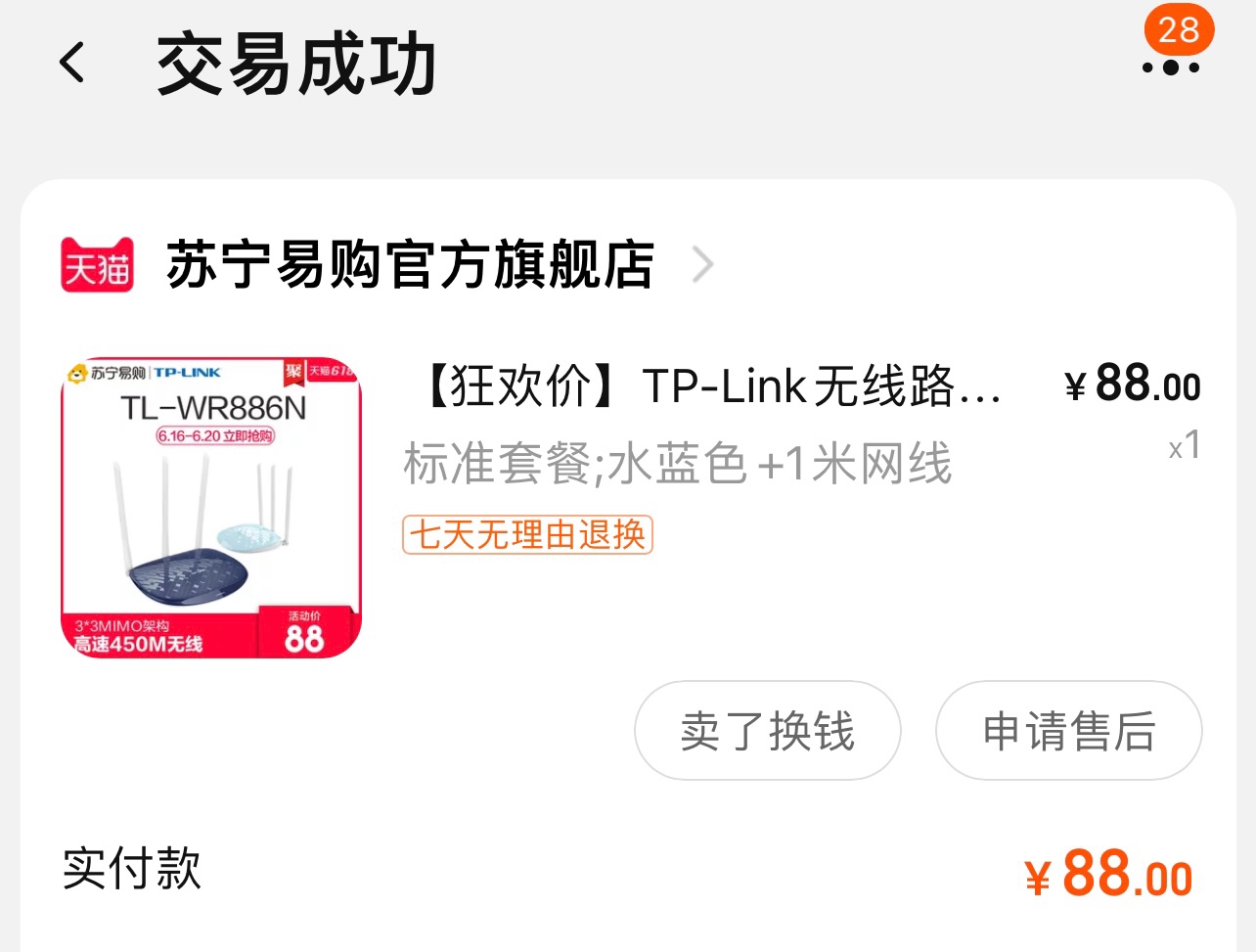Open the TL-WR886N router product thumbnail

(211, 507)
